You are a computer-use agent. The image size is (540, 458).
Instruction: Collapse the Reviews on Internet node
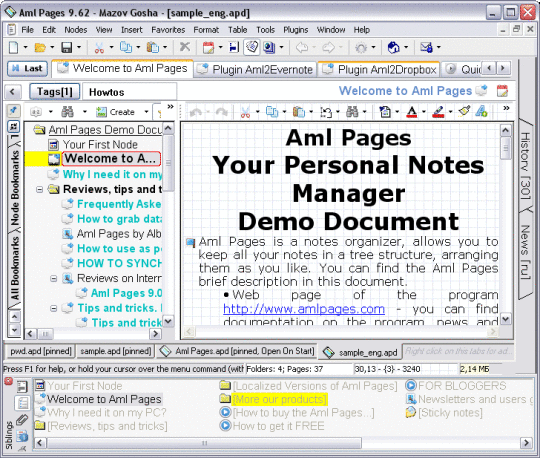click(x=54, y=278)
